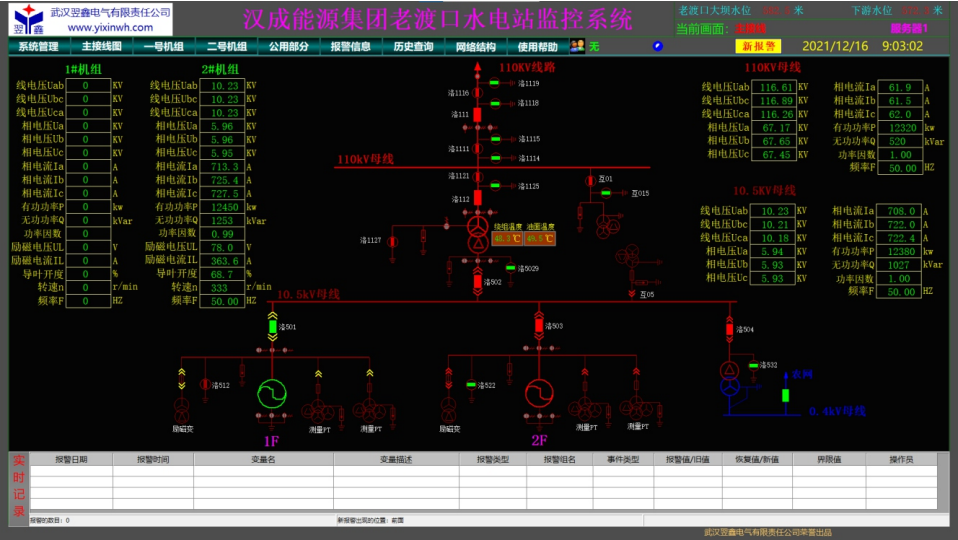Image resolution: width=958 pixels, height=540 pixels.
Task: Click the 洛522 grounding switch symbol
Action: [x=471, y=385]
